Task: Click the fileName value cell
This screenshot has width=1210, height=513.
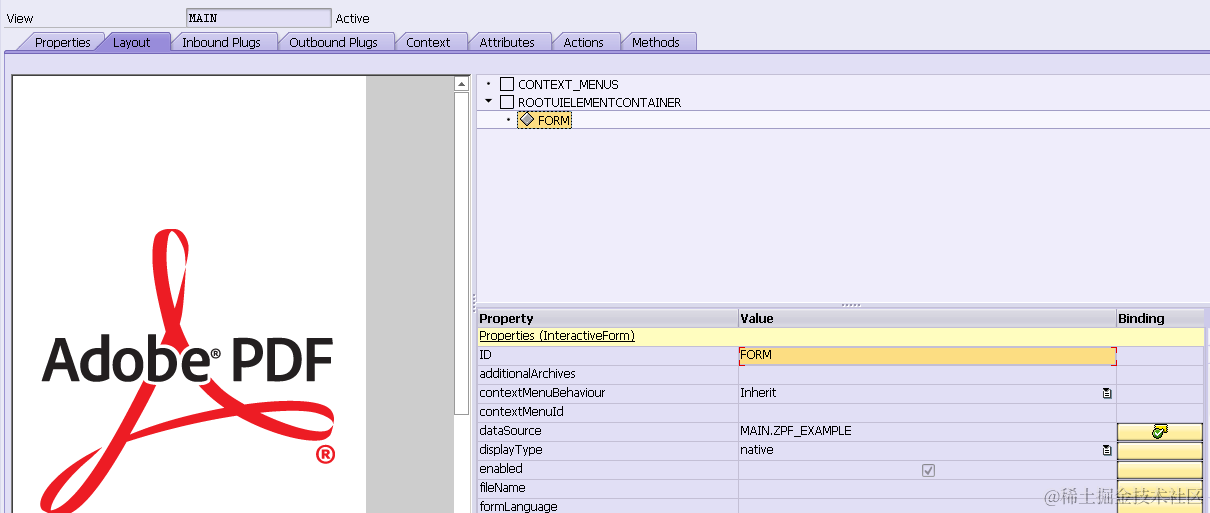Action: pos(927,488)
